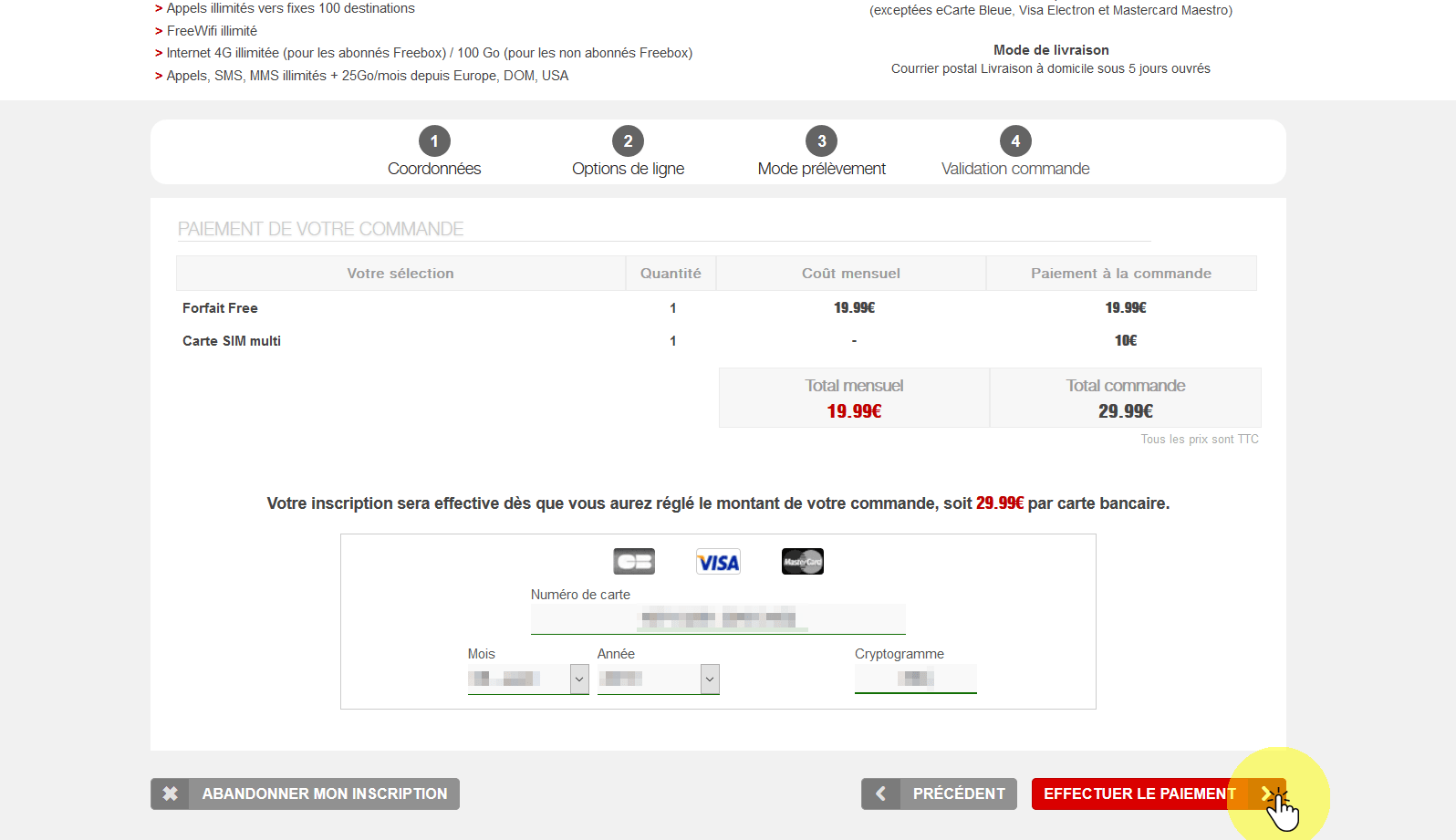The width and height of the screenshot is (1456, 840).
Task: Click Tous les prix sont TTC note
Action: (x=1200, y=440)
